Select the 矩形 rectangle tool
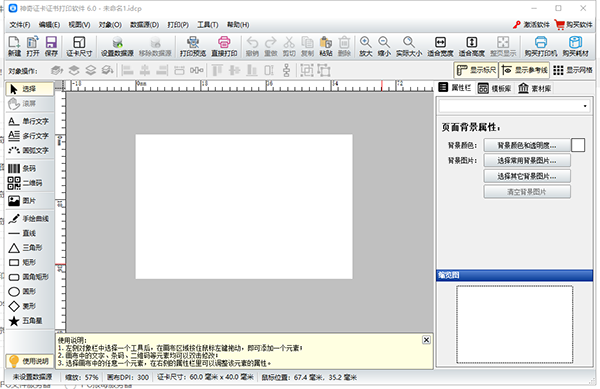This screenshot has width=600, height=389. [30, 262]
